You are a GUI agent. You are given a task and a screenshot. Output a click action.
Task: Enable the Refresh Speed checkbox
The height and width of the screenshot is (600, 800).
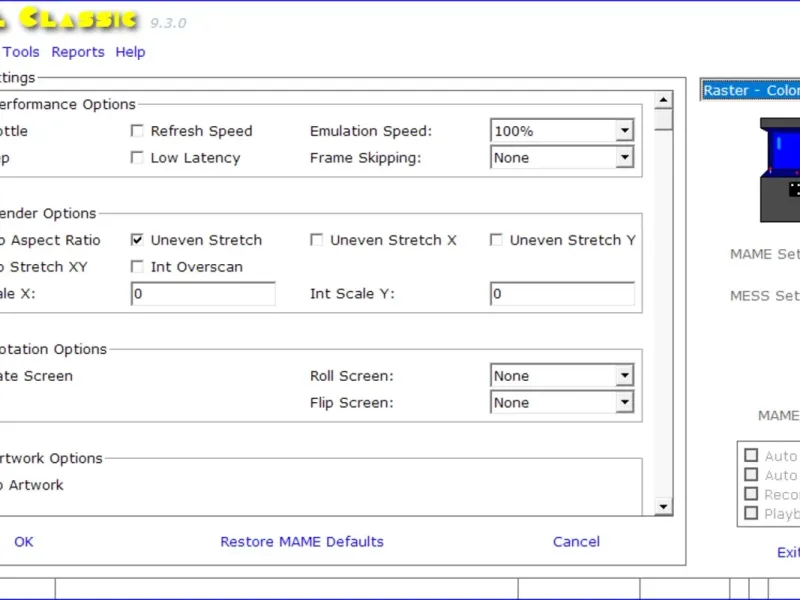point(137,131)
